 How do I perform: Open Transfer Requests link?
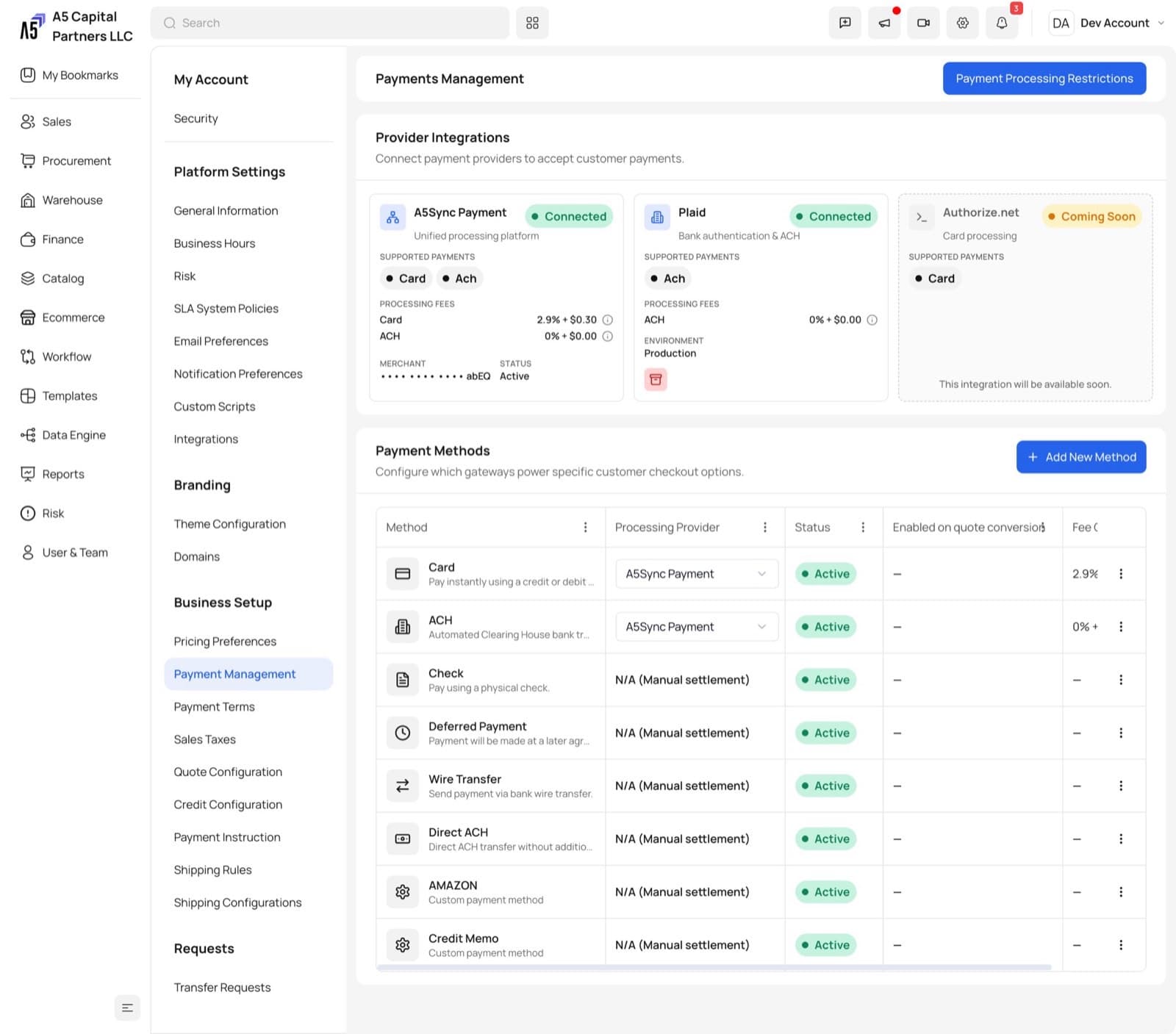[222, 988]
